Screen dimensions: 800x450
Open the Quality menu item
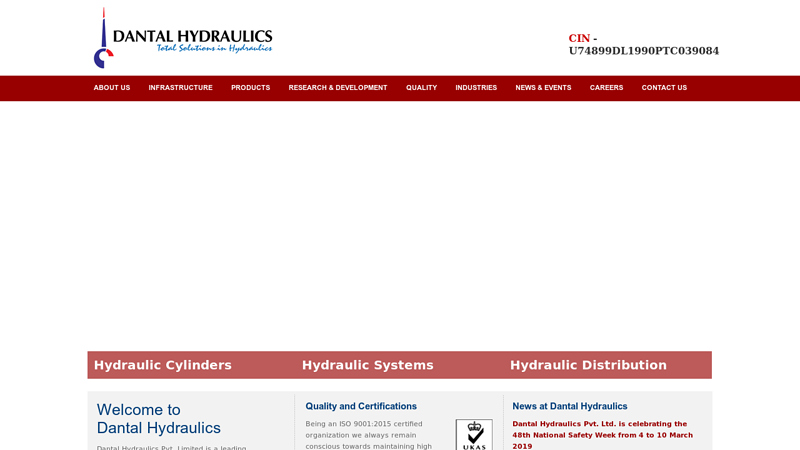click(x=421, y=88)
